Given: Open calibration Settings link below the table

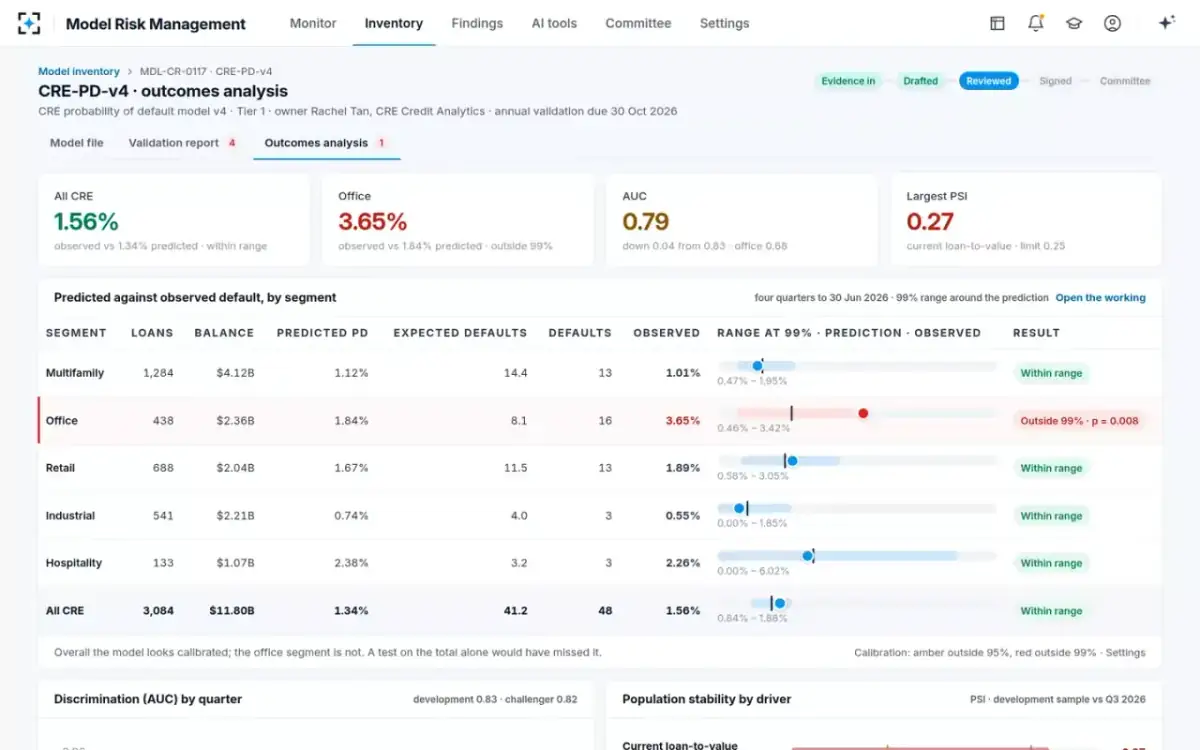Looking at the screenshot, I should point(1125,653).
